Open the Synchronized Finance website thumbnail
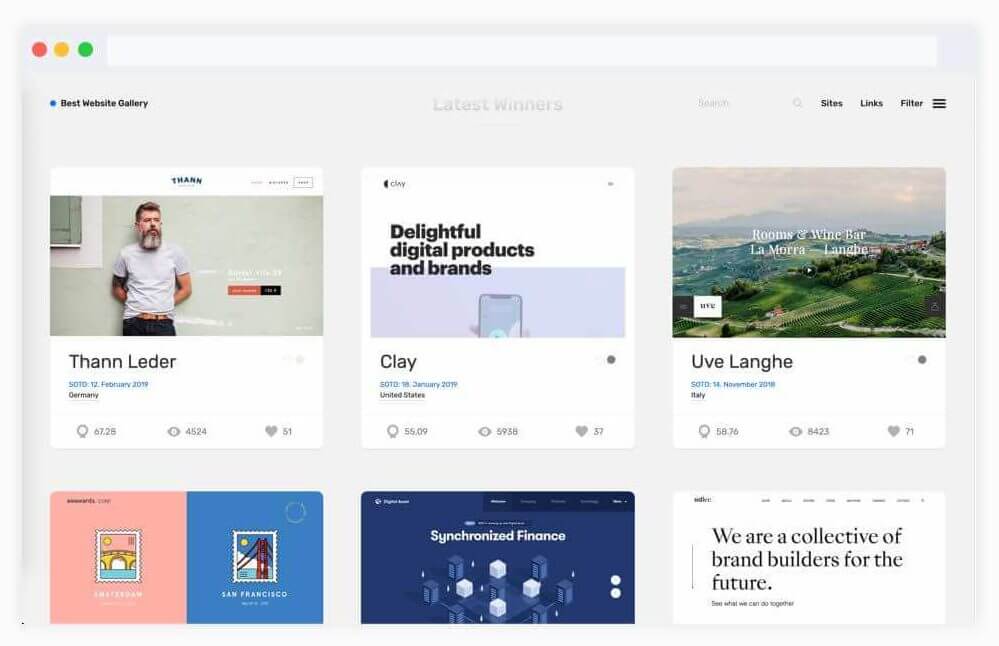Screen dimensions: 999x646 [x=498, y=557]
